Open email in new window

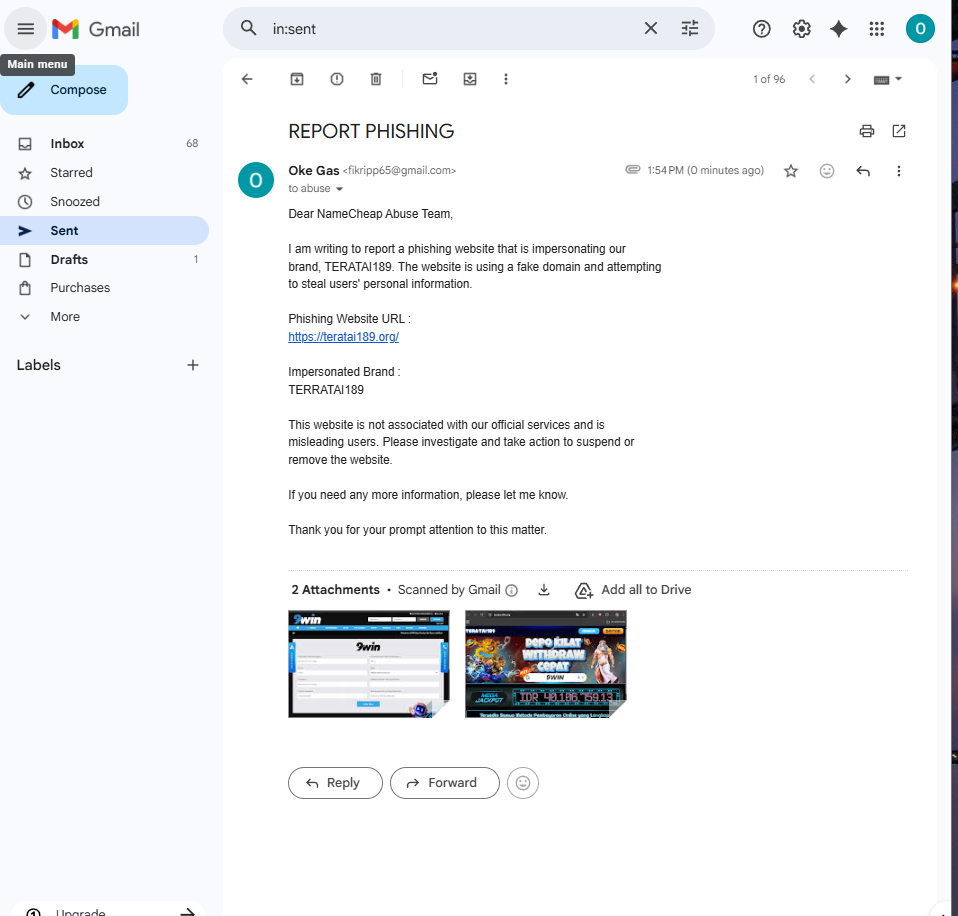(x=899, y=131)
